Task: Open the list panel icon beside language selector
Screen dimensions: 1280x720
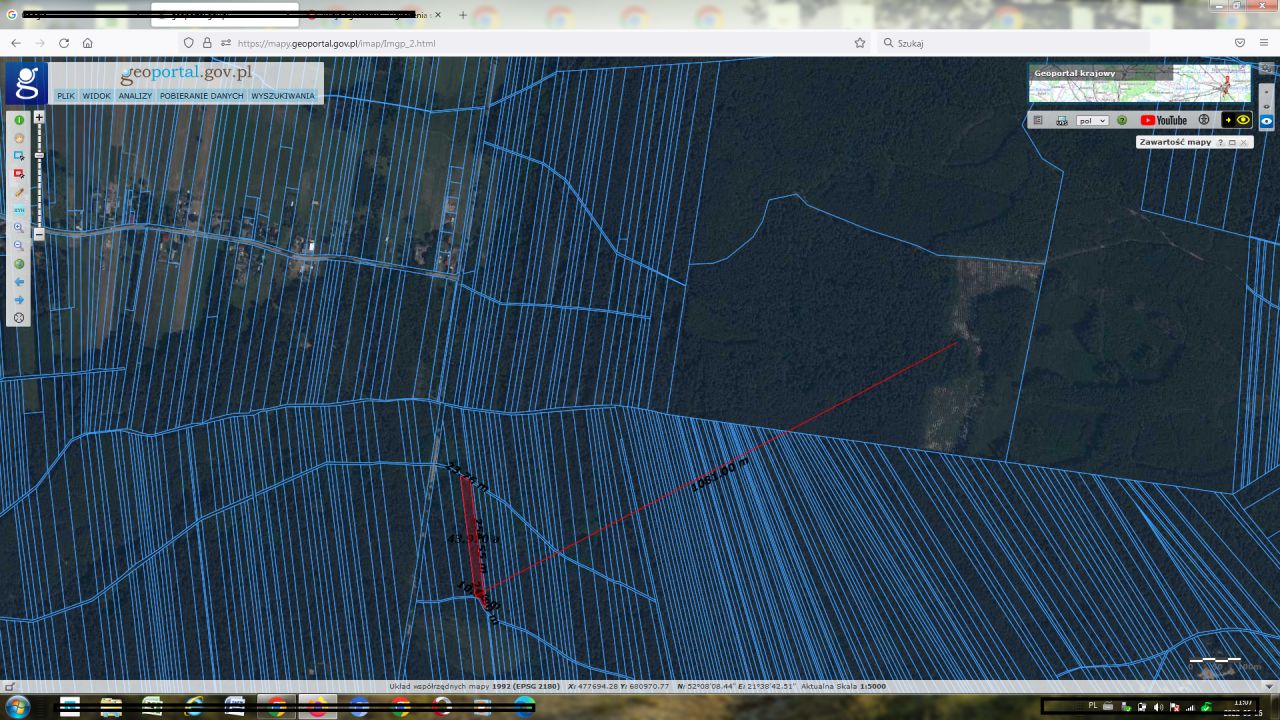Action: 1038,120
